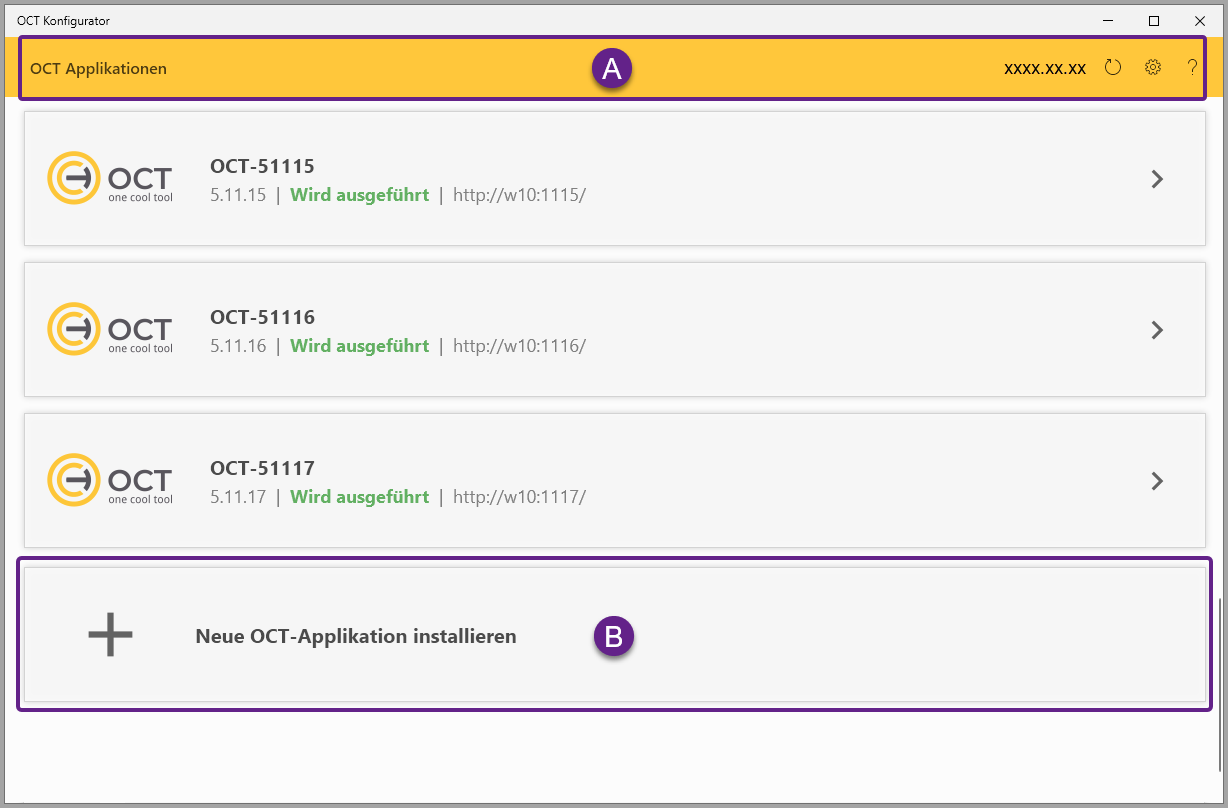Click the OCT logo of OCT-51117
Image resolution: width=1228 pixels, height=808 pixels.
(x=110, y=480)
